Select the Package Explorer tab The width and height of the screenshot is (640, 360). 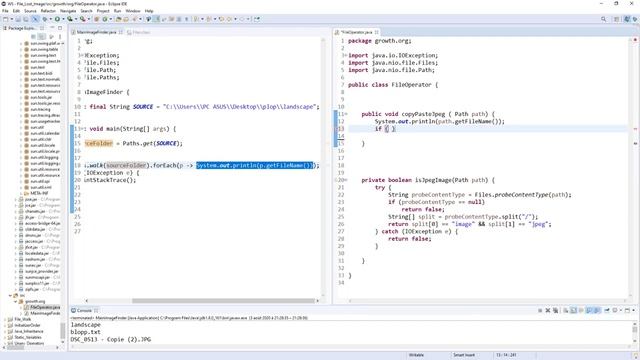(x=22, y=28)
